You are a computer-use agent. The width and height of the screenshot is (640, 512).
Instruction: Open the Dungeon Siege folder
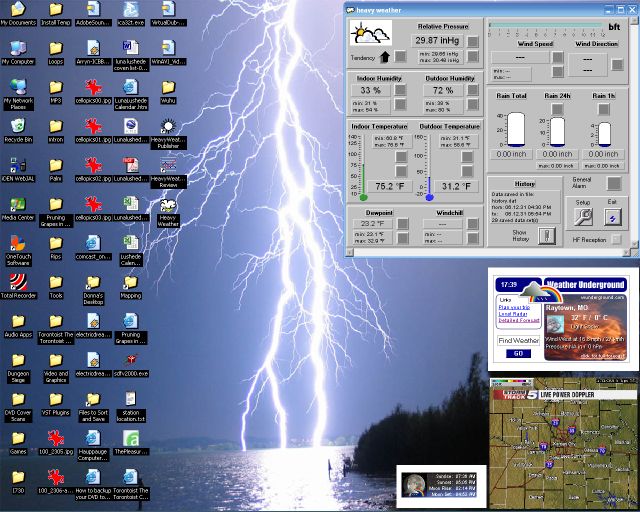(18, 368)
